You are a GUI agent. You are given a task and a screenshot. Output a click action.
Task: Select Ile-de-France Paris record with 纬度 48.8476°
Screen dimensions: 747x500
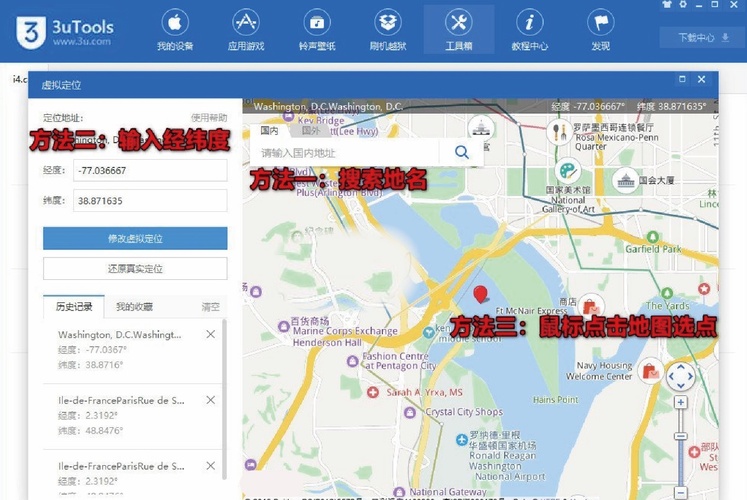(x=126, y=415)
